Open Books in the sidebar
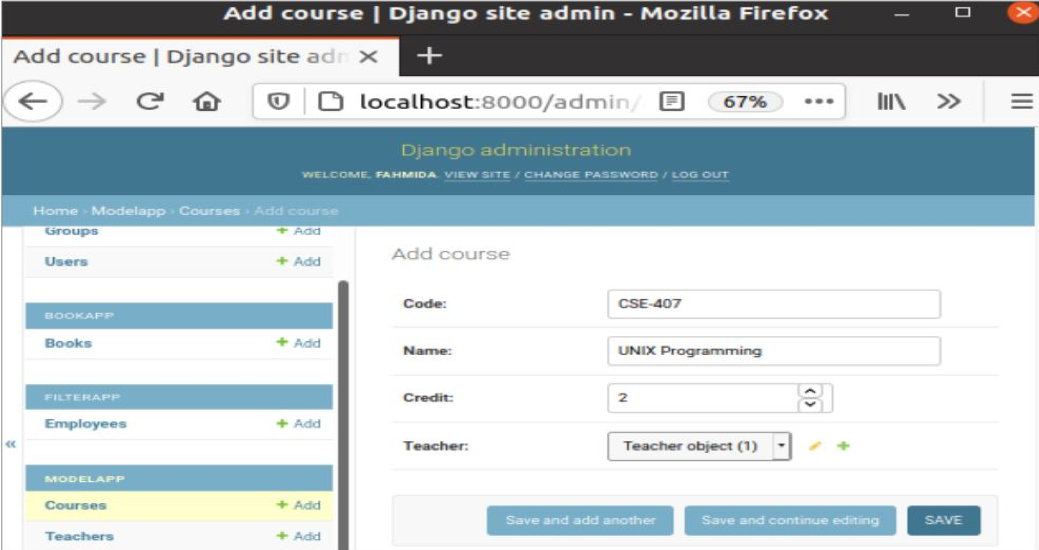Viewport: 1039px width, 550px height. (x=68, y=343)
